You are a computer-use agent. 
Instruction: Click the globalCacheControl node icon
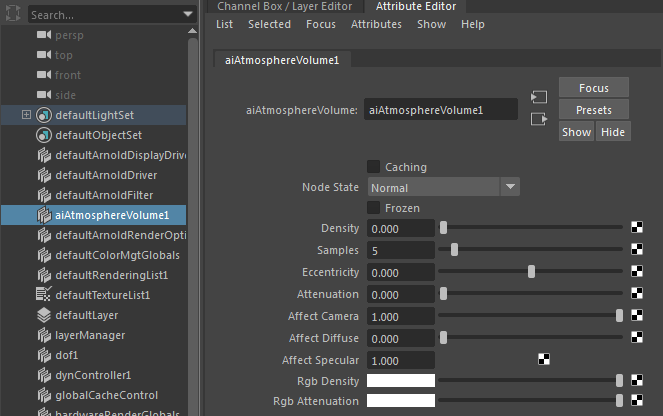click(x=44, y=395)
